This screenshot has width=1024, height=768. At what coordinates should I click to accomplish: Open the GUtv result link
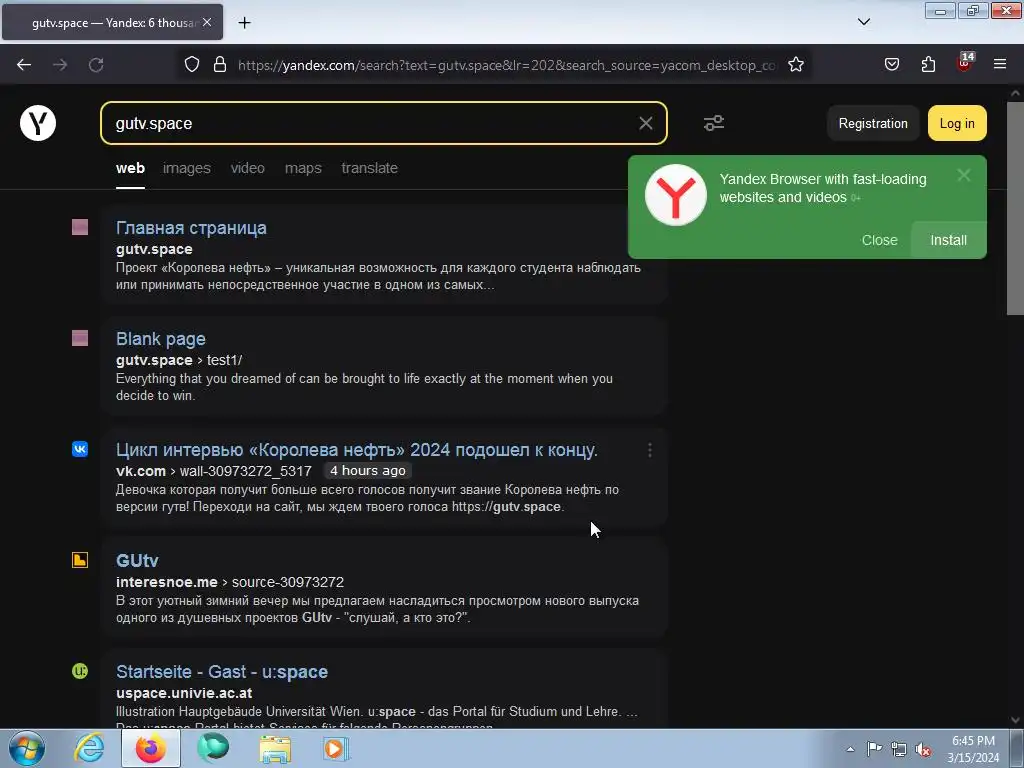pos(137,561)
